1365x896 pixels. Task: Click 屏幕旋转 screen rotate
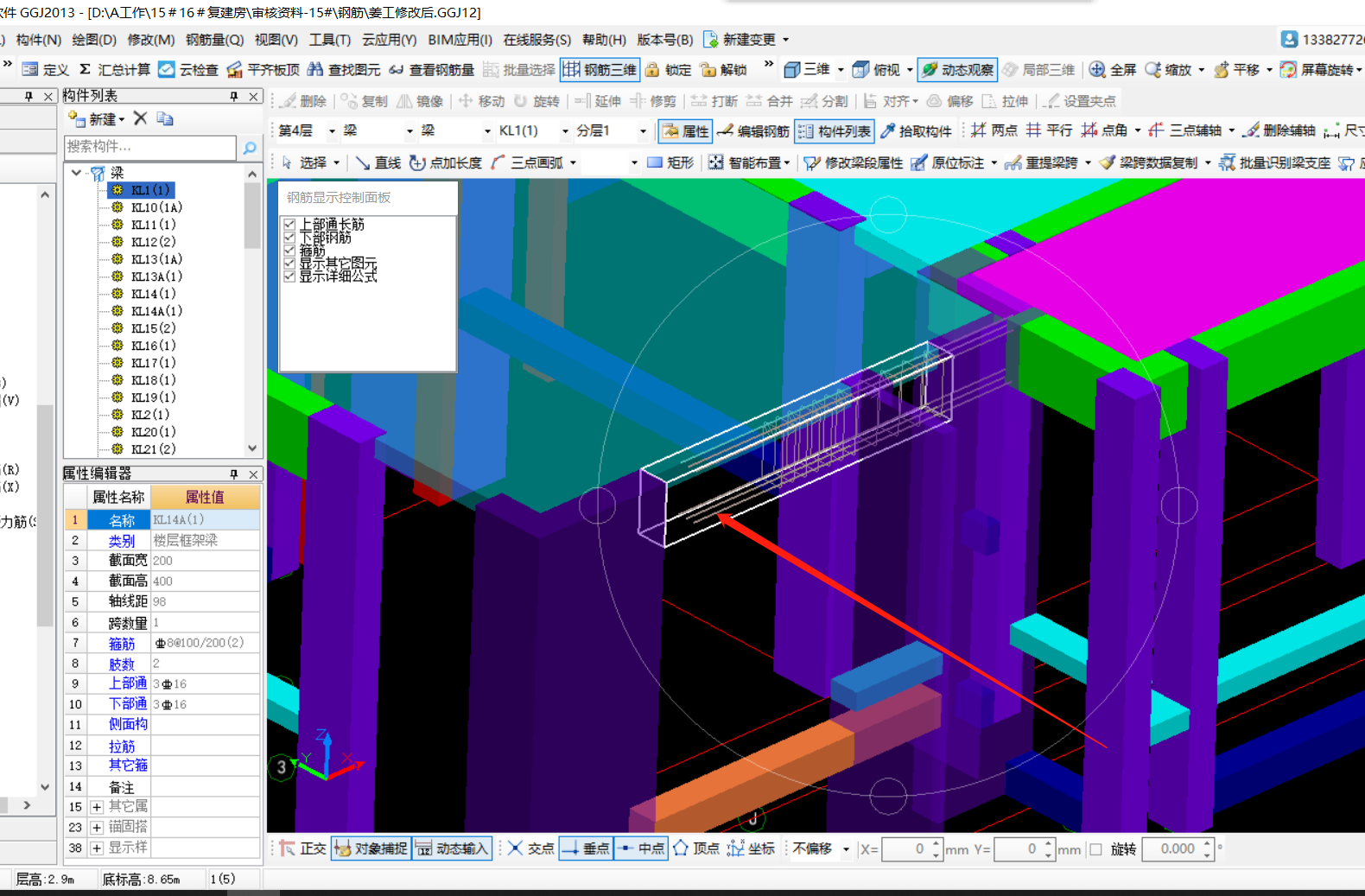(x=1317, y=69)
